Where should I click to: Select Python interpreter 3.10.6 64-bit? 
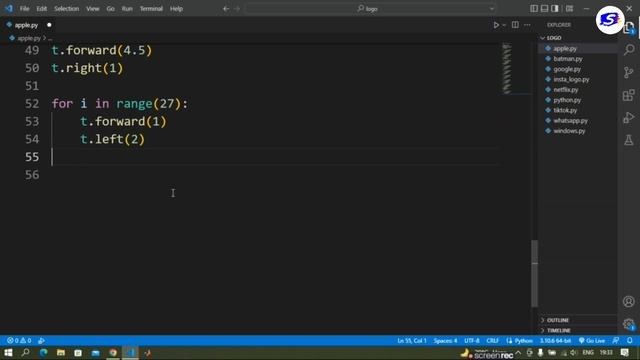pos(556,341)
